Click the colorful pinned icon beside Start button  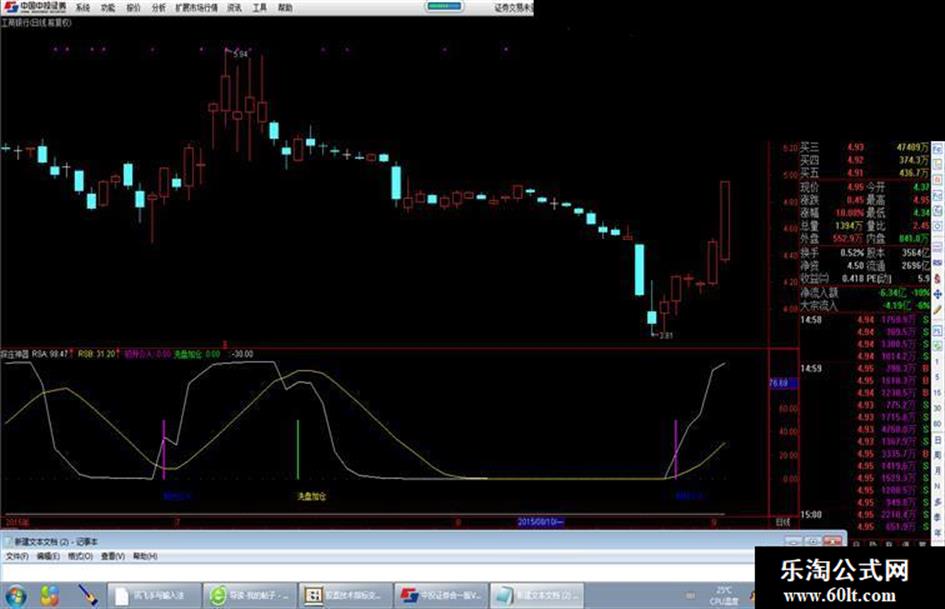pos(50,596)
